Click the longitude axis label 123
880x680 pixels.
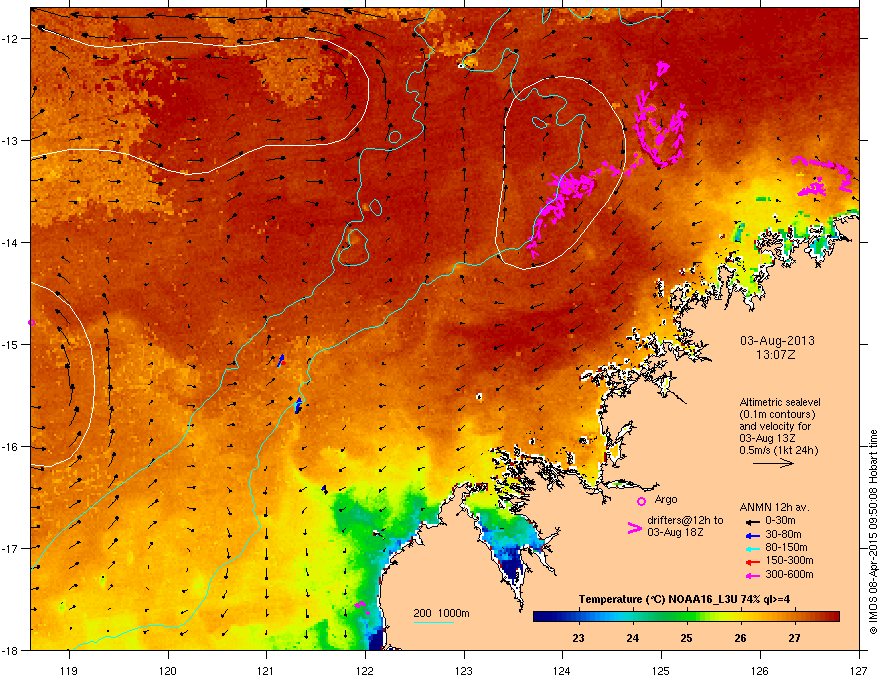point(464,671)
